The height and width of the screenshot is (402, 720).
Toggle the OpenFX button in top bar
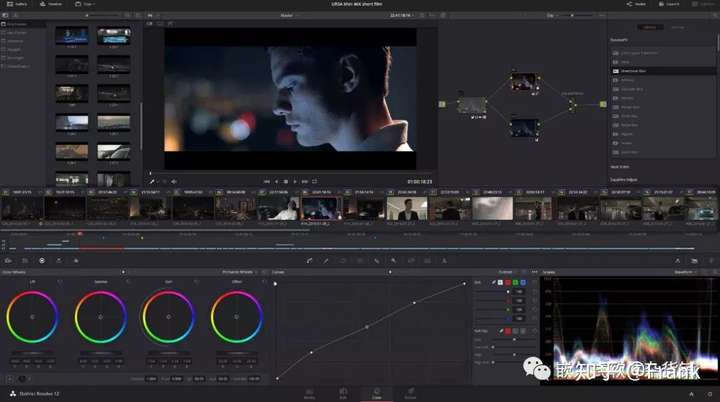click(669, 4)
